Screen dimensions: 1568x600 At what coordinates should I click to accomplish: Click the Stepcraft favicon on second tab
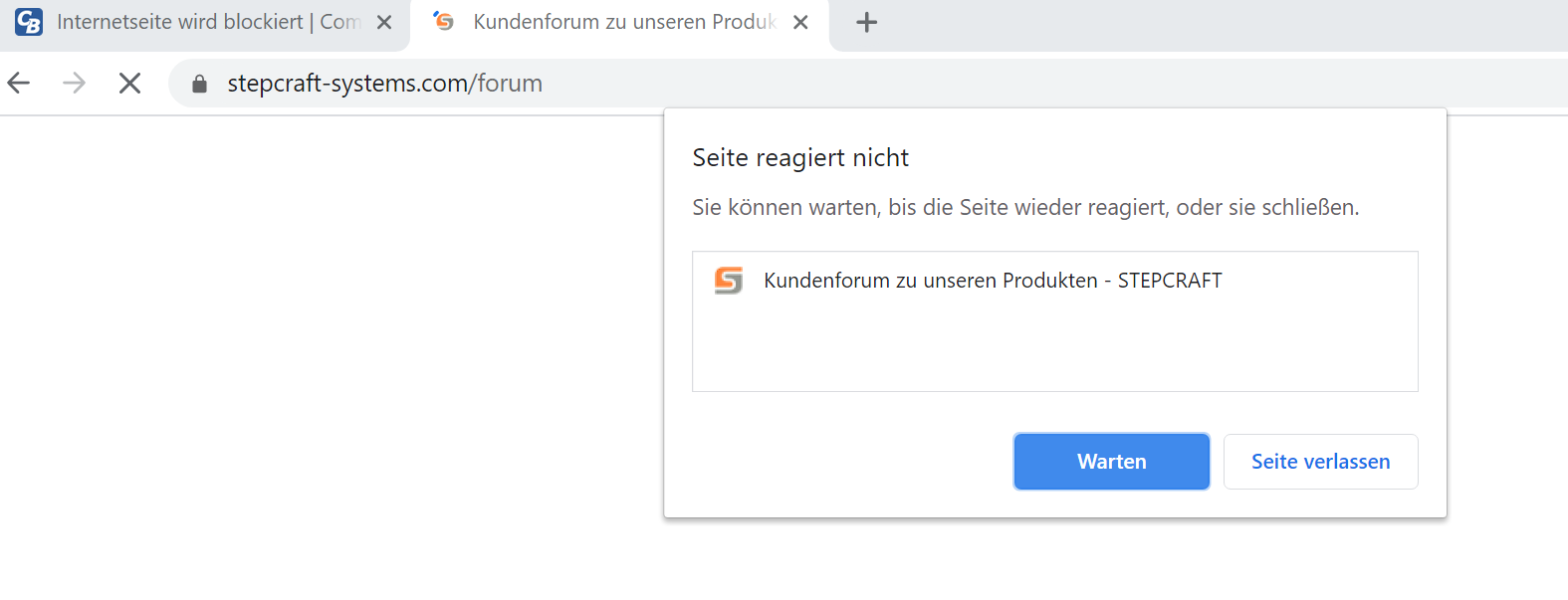444,22
